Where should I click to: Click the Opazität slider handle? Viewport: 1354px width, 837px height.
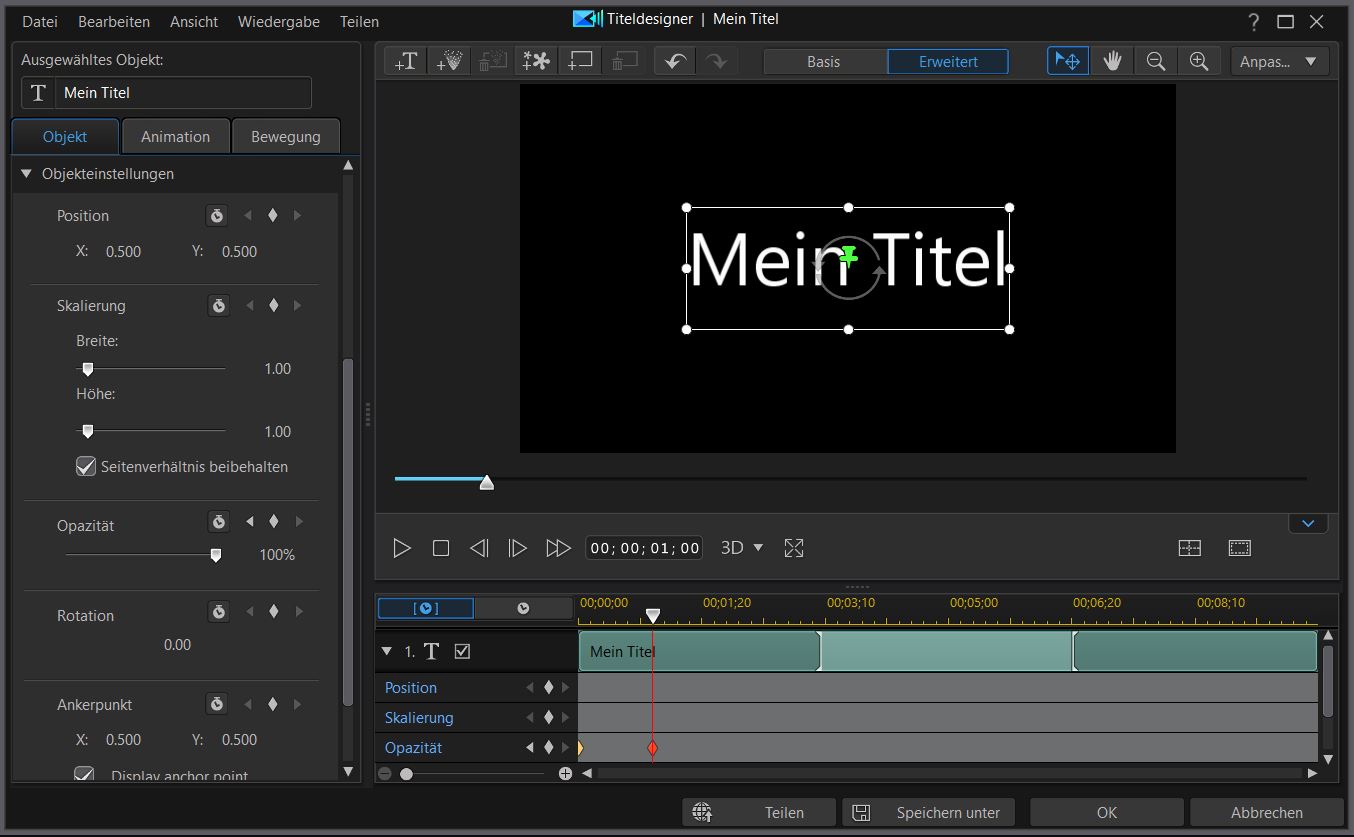(x=215, y=555)
